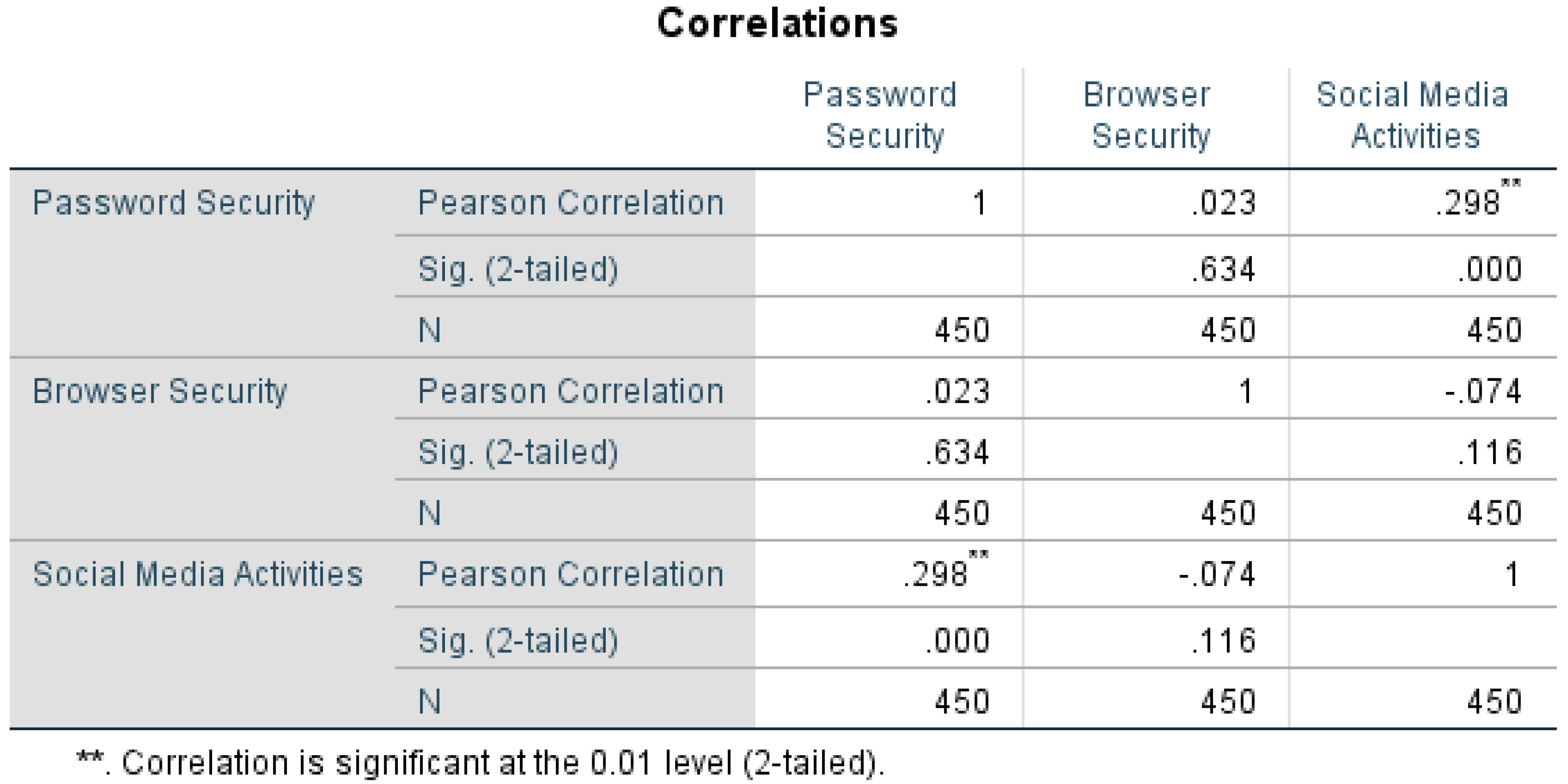Click the Correlations table title
Screen dimensions: 1568x784
[x=777, y=23]
